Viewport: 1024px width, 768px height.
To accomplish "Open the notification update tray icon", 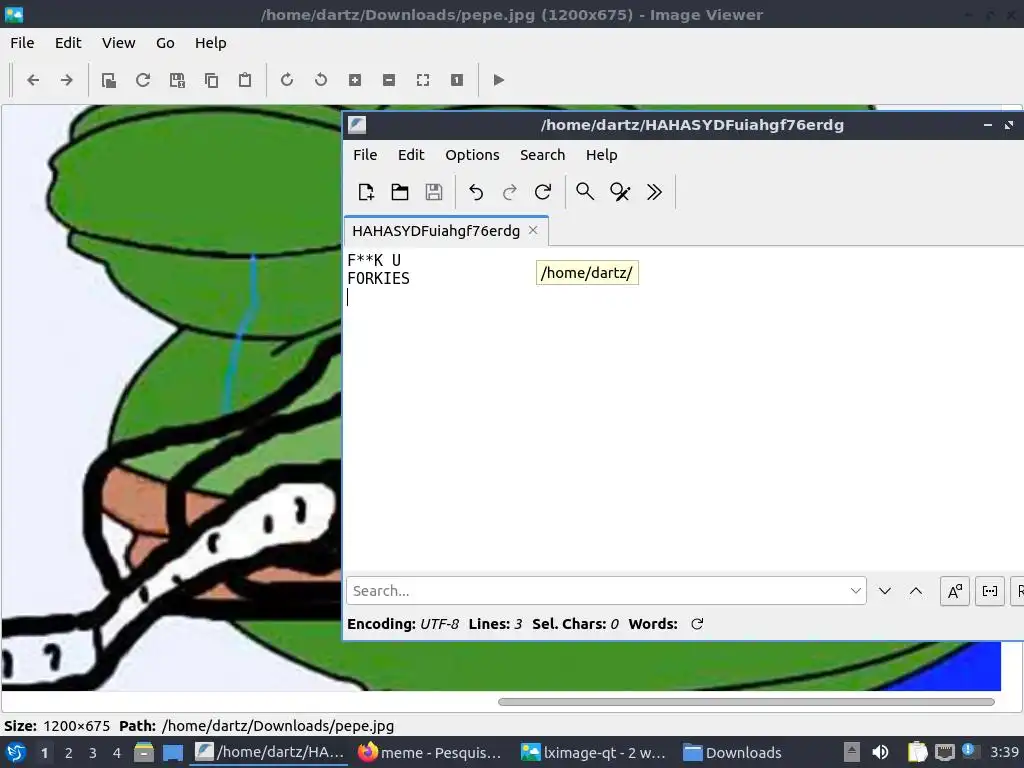I will tap(969, 751).
